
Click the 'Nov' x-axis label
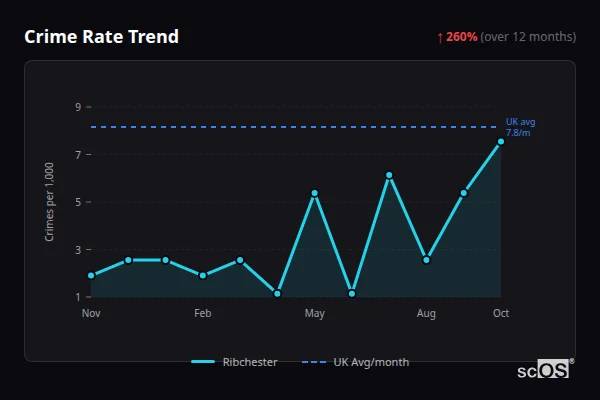pyautogui.click(x=91, y=313)
